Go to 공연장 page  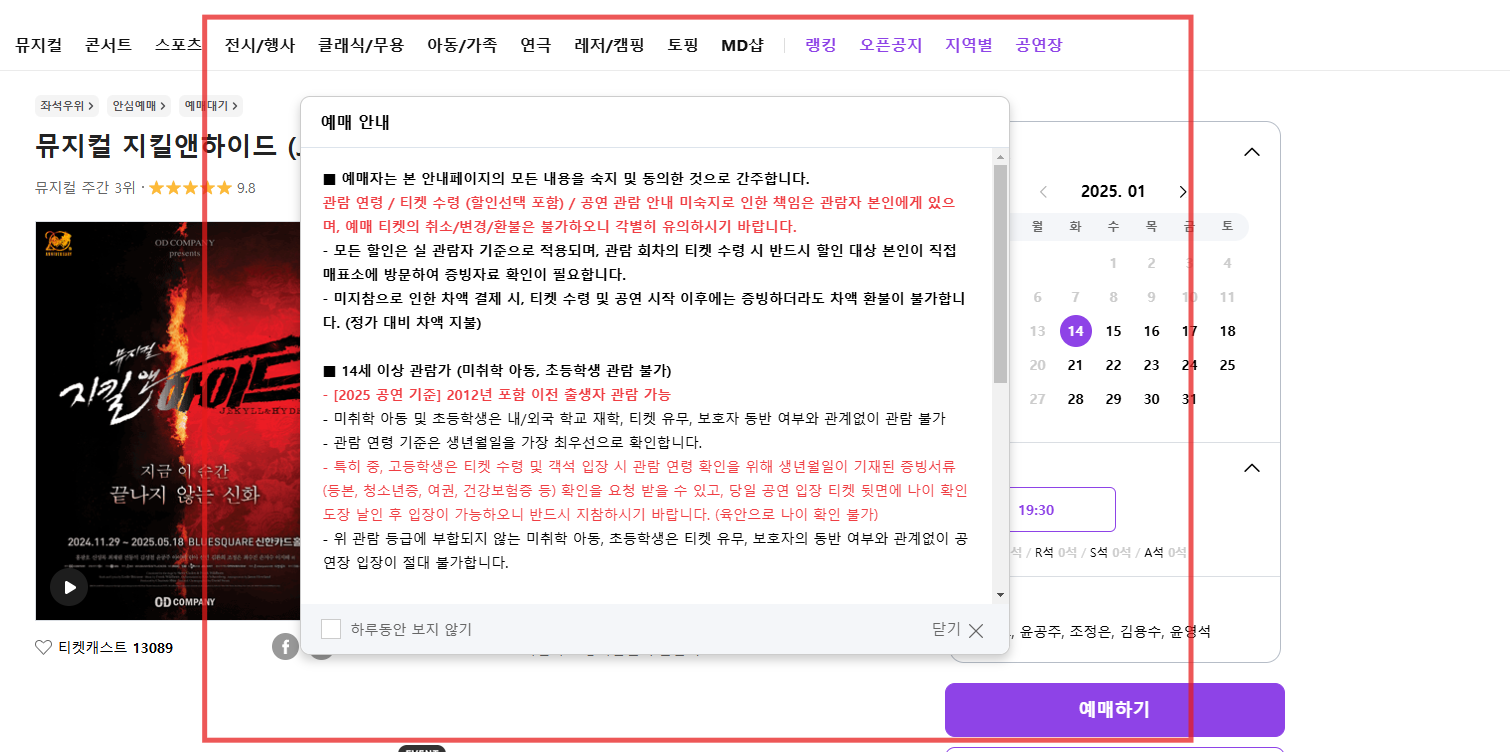coord(1039,45)
